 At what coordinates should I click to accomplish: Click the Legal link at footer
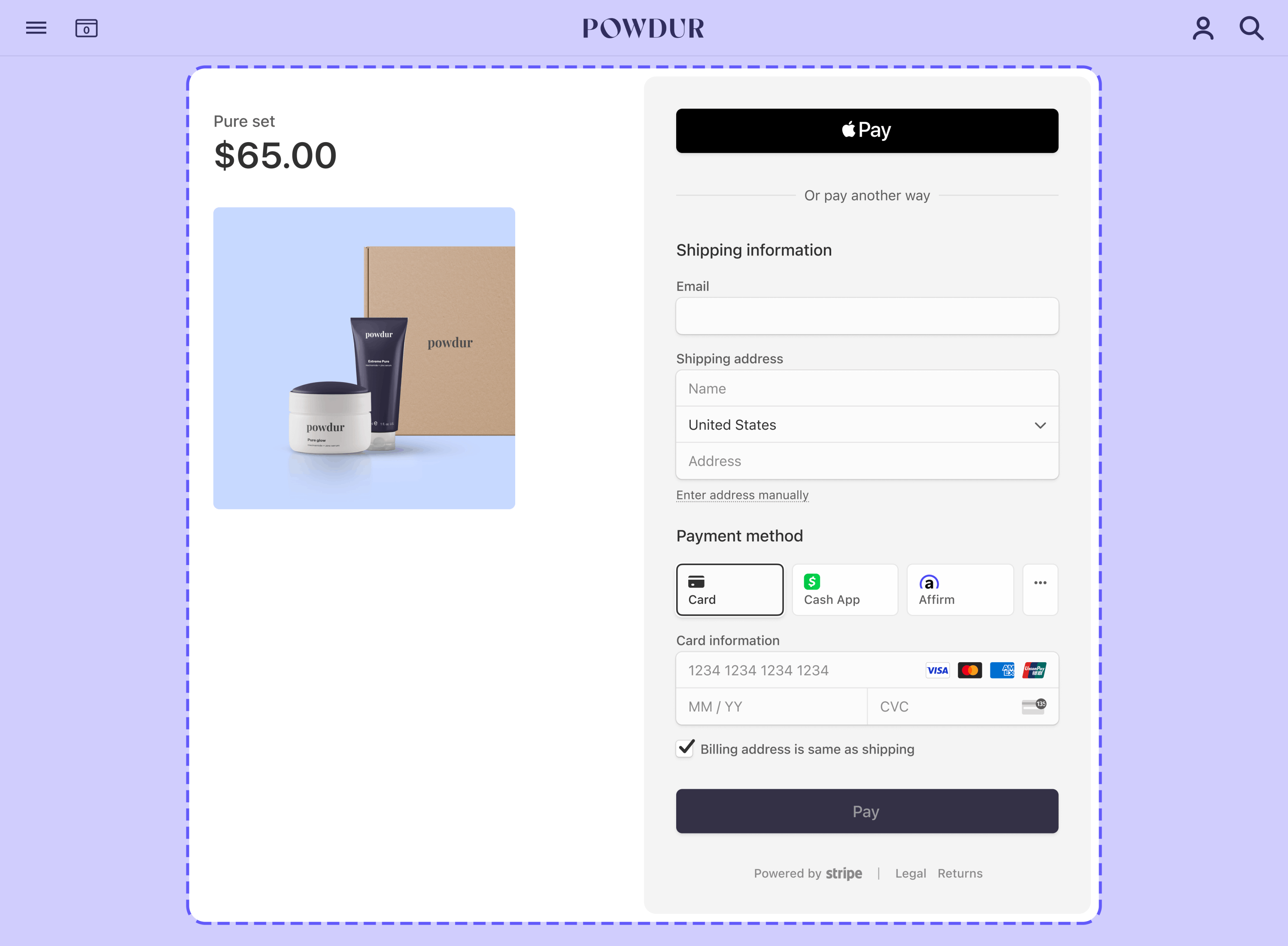908,873
